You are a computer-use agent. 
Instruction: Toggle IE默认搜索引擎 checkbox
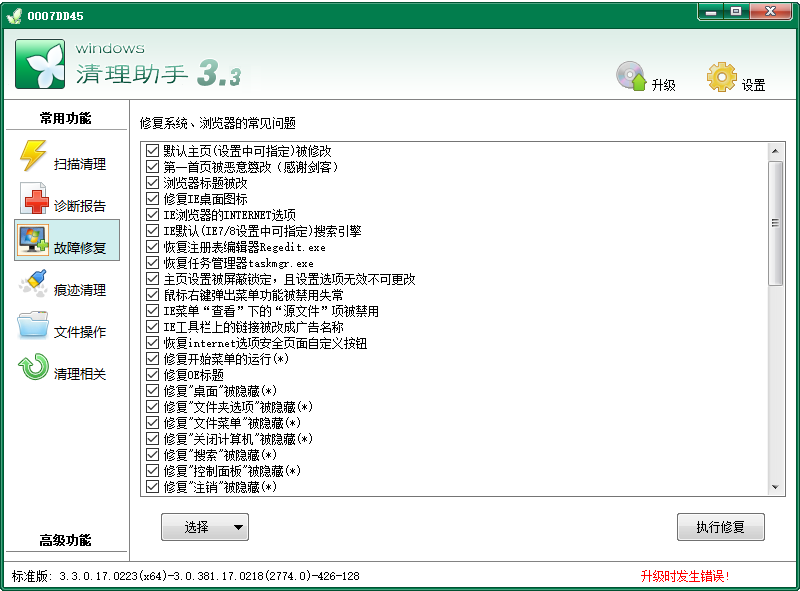(152, 231)
